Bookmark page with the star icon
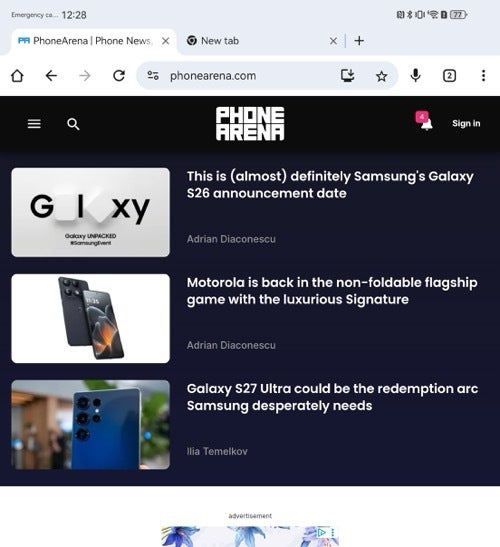This screenshot has width=500, height=547. click(381, 76)
